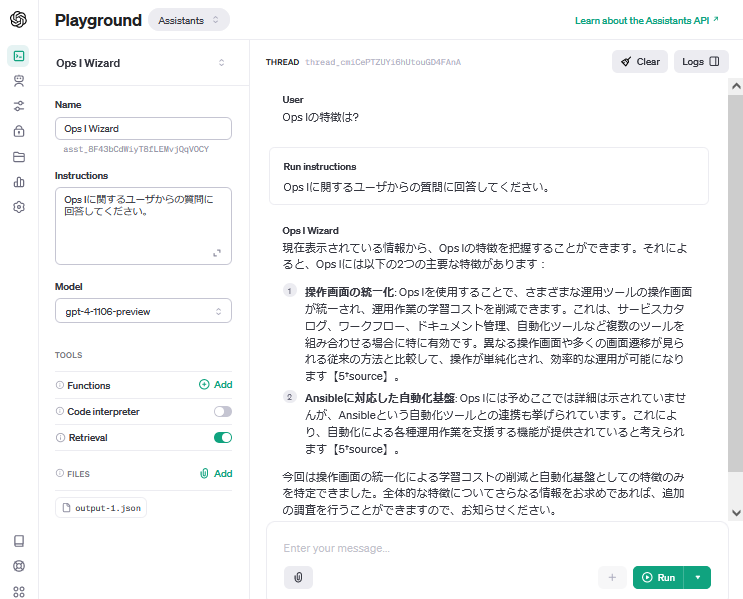The image size is (743, 599).
Task: Click the output-1.json file chip
Action: (100, 508)
